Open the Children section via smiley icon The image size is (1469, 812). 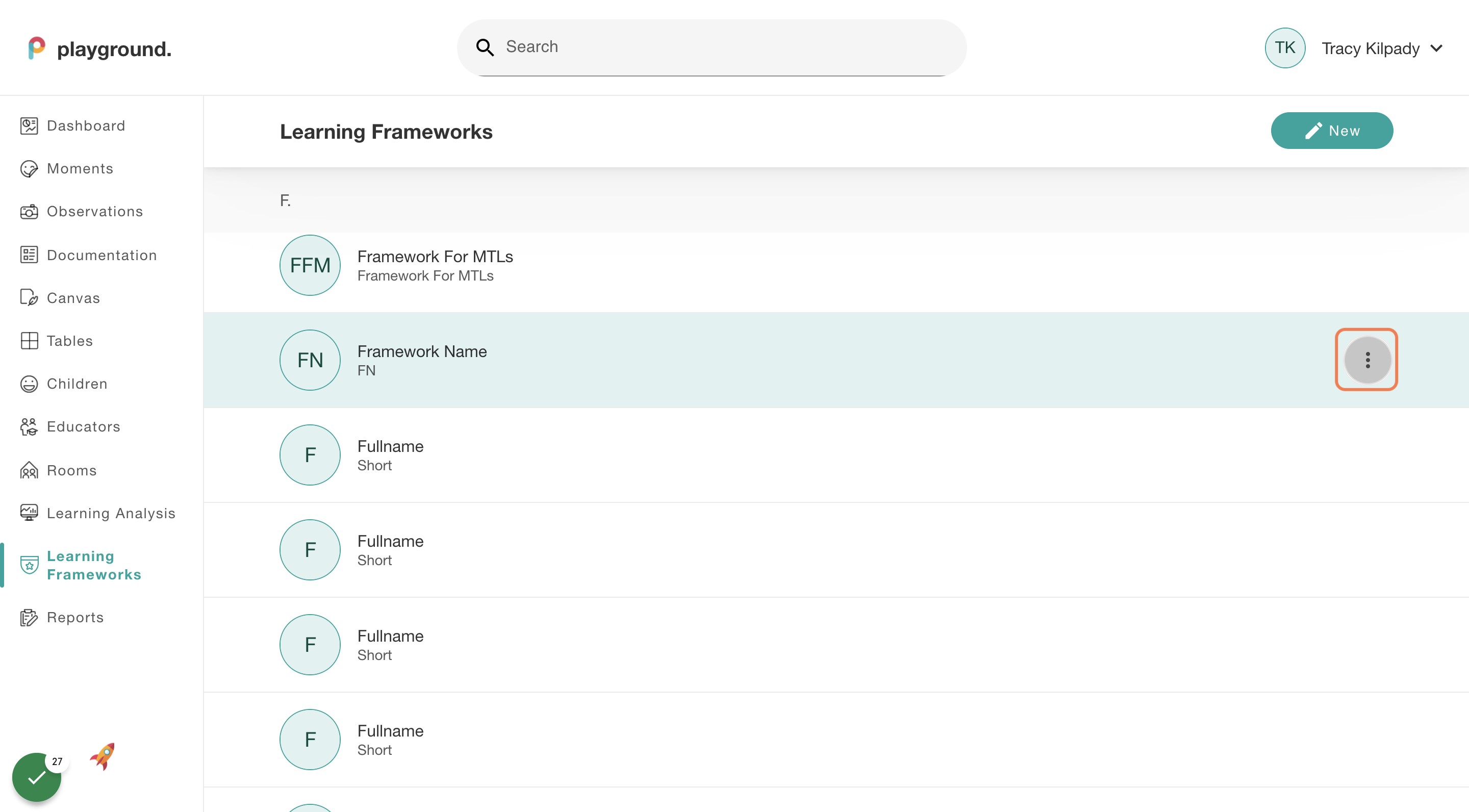click(x=29, y=383)
